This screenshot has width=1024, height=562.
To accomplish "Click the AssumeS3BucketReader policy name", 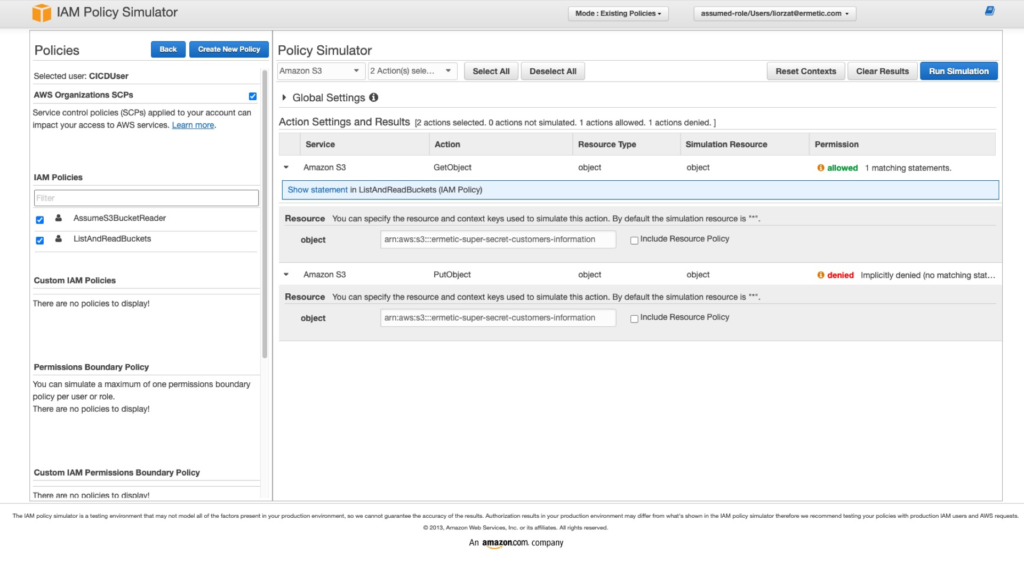I will coord(120,218).
